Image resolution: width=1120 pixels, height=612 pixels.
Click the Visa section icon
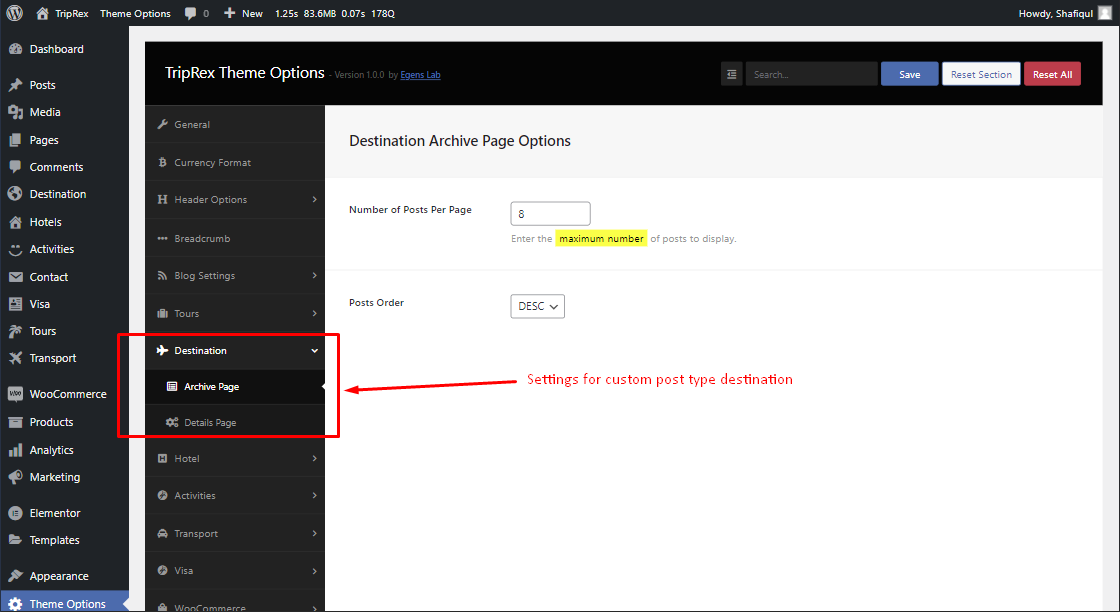tap(162, 571)
